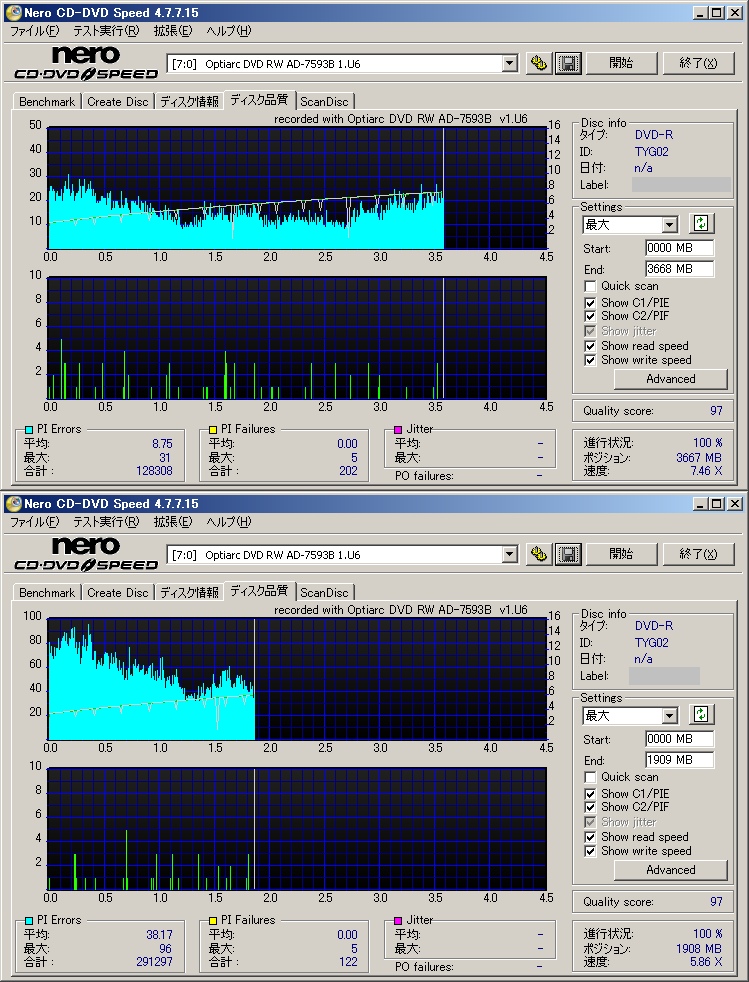This screenshot has width=749, height=982.
Task: Click the Nero app icon in top title bar
Action: [13, 13]
